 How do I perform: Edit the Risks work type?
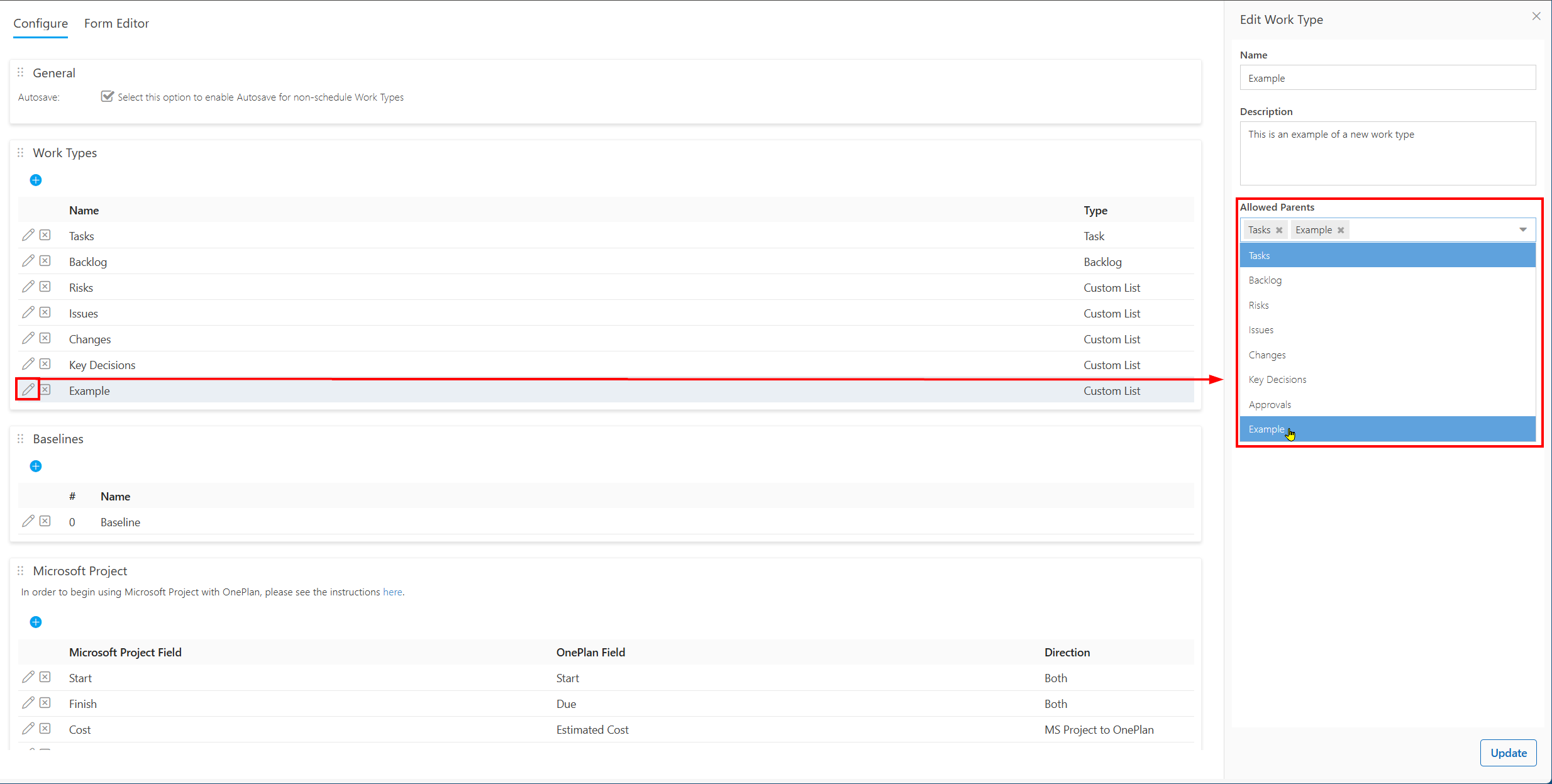(x=28, y=287)
